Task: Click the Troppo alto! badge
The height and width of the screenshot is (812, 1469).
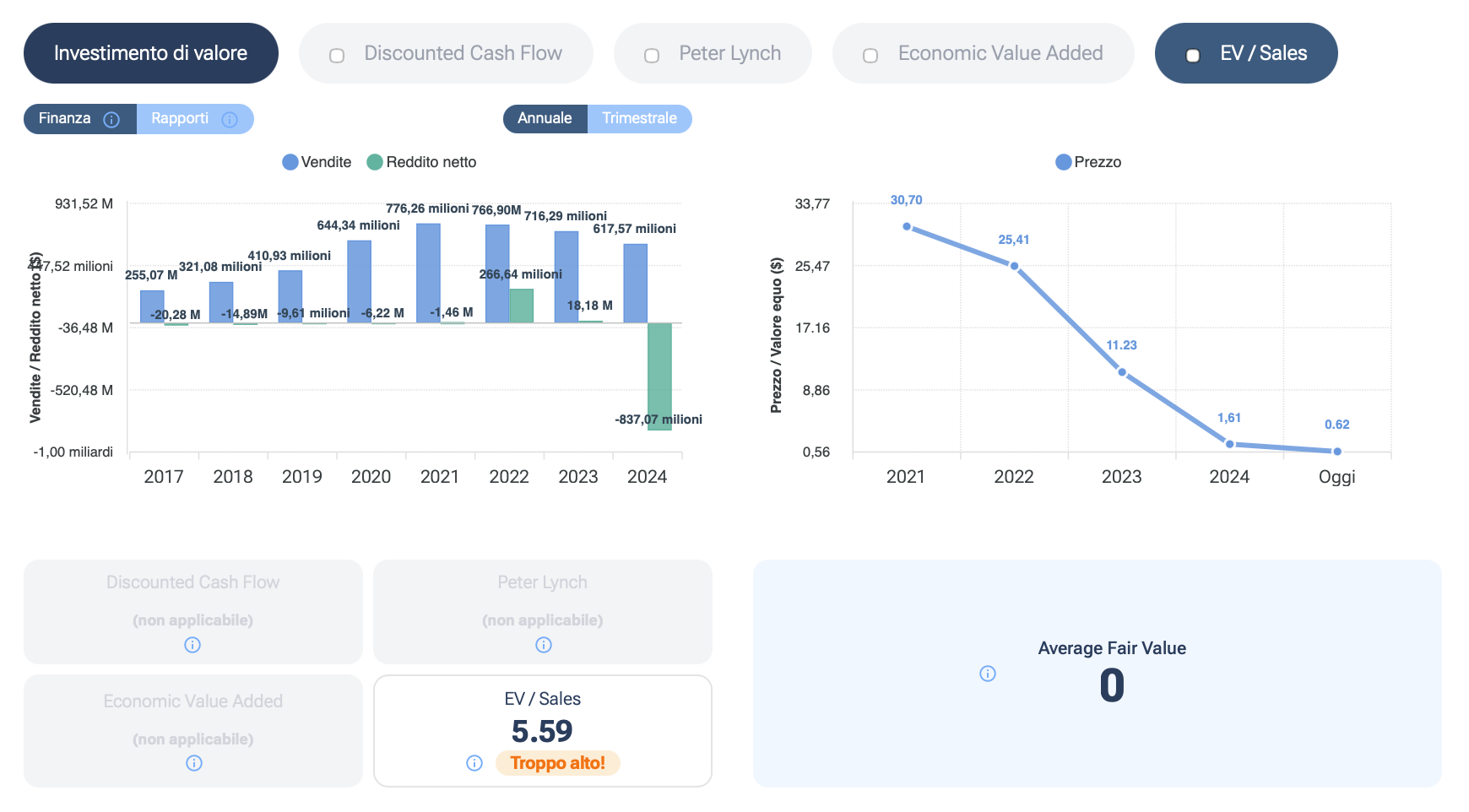Action: (x=557, y=763)
